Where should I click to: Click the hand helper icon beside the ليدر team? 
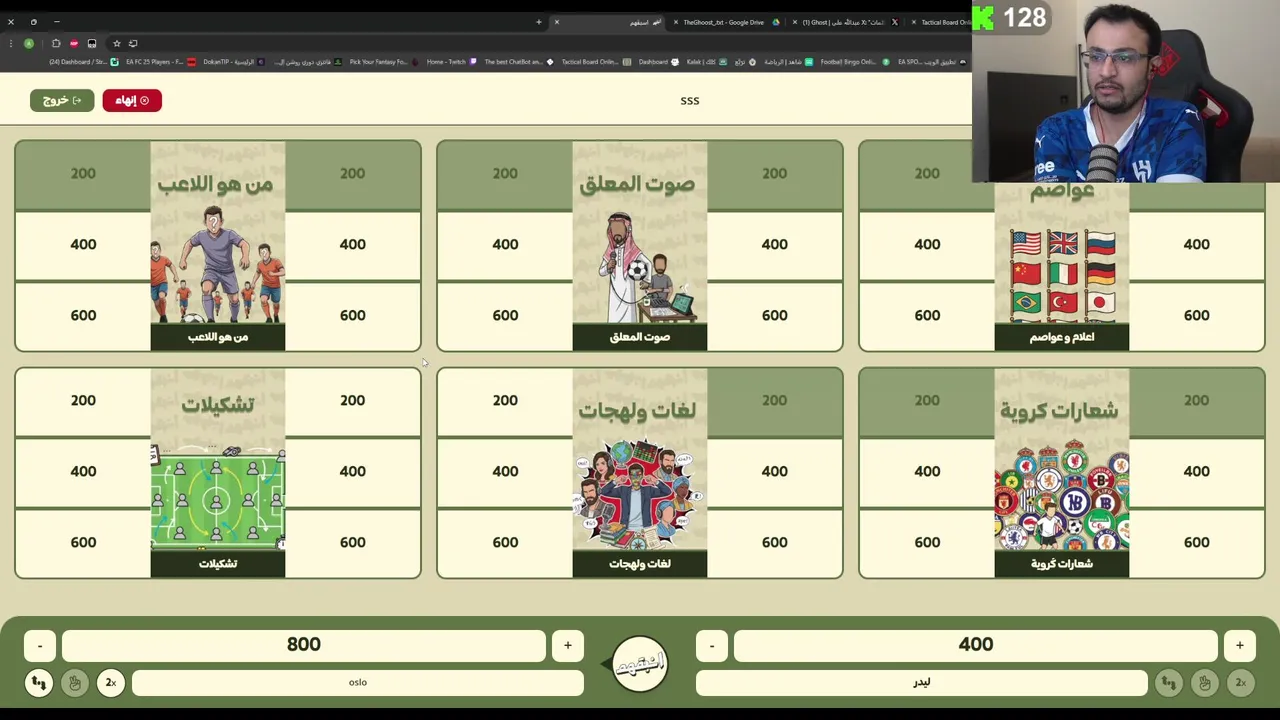pos(1204,683)
